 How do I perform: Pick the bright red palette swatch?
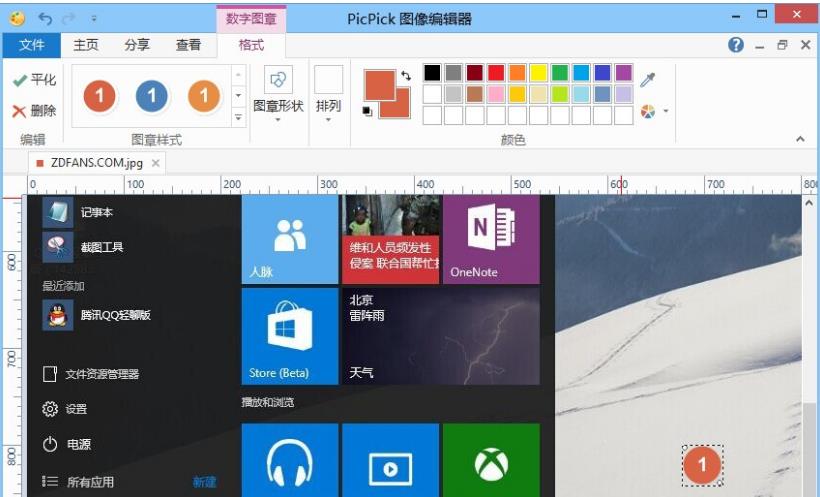click(x=496, y=73)
